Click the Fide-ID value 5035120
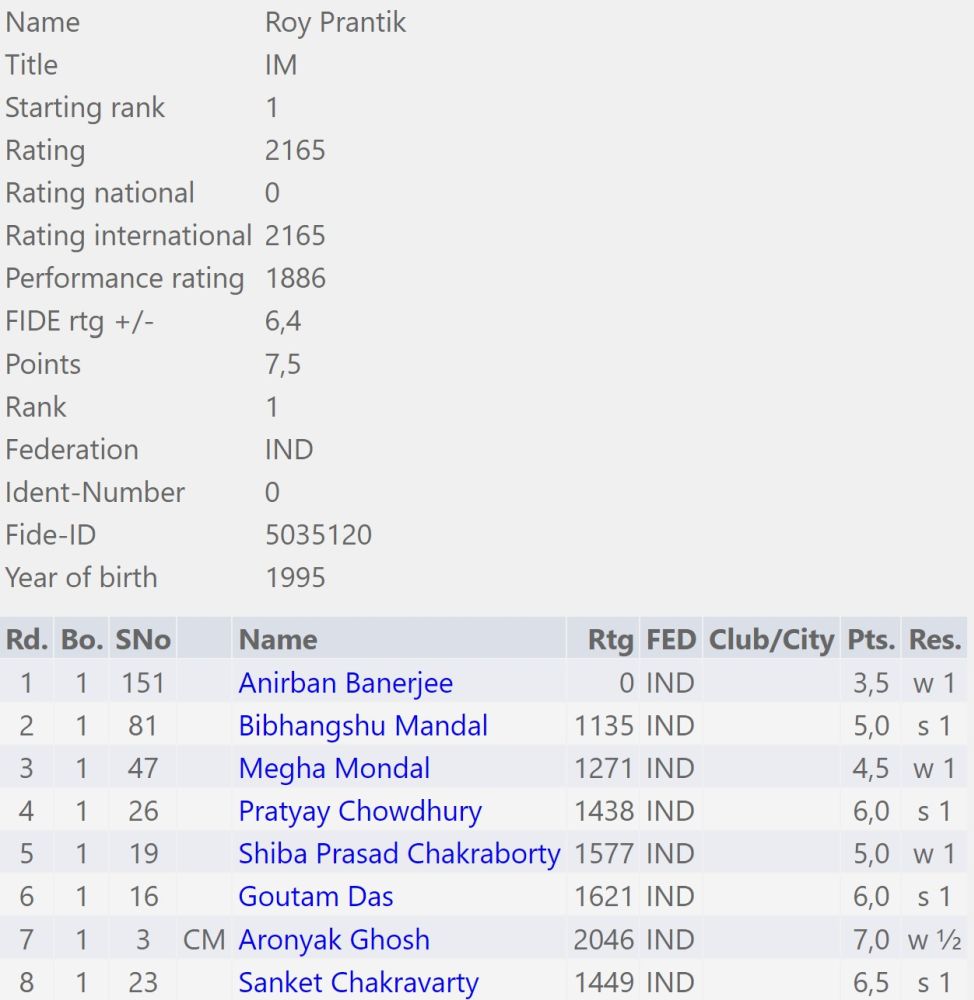The image size is (974, 1000). 318,535
